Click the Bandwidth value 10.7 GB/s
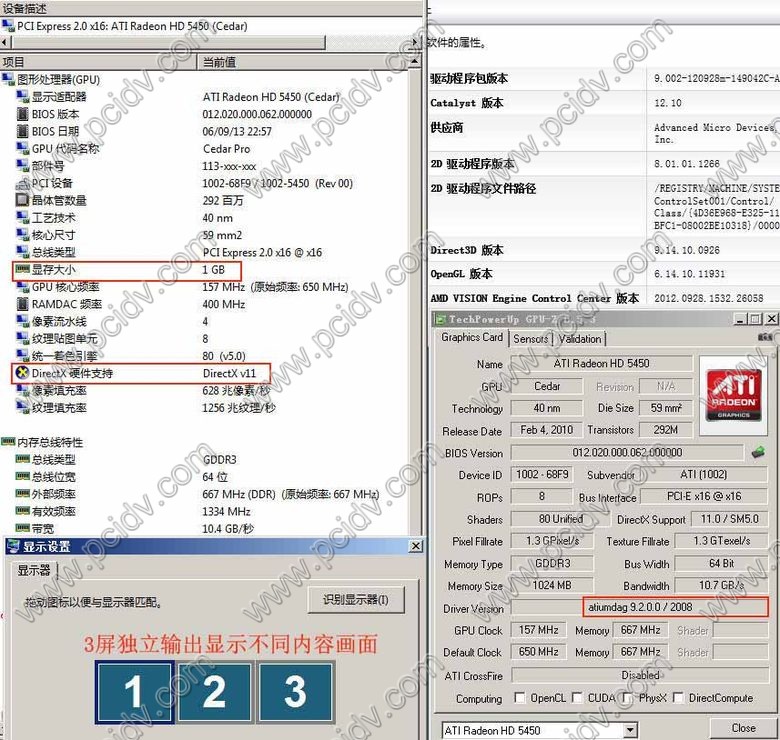The image size is (780, 740). click(721, 585)
